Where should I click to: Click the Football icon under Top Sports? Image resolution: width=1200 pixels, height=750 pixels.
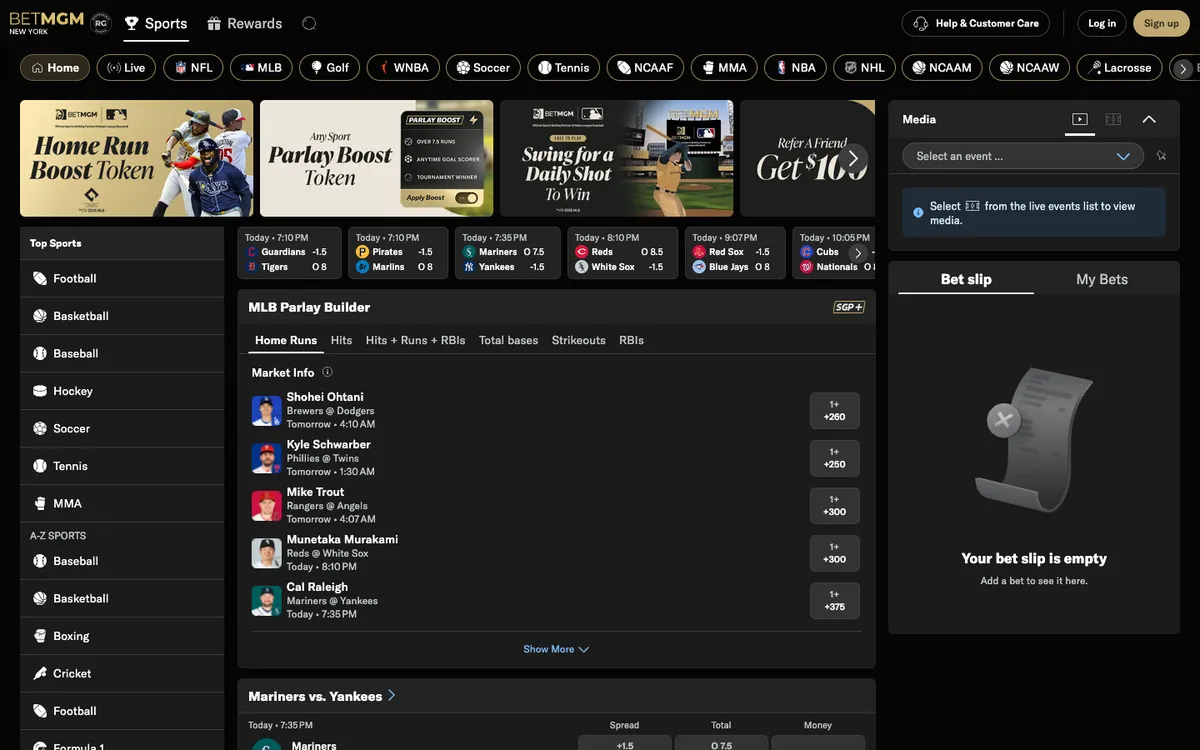[40, 279]
